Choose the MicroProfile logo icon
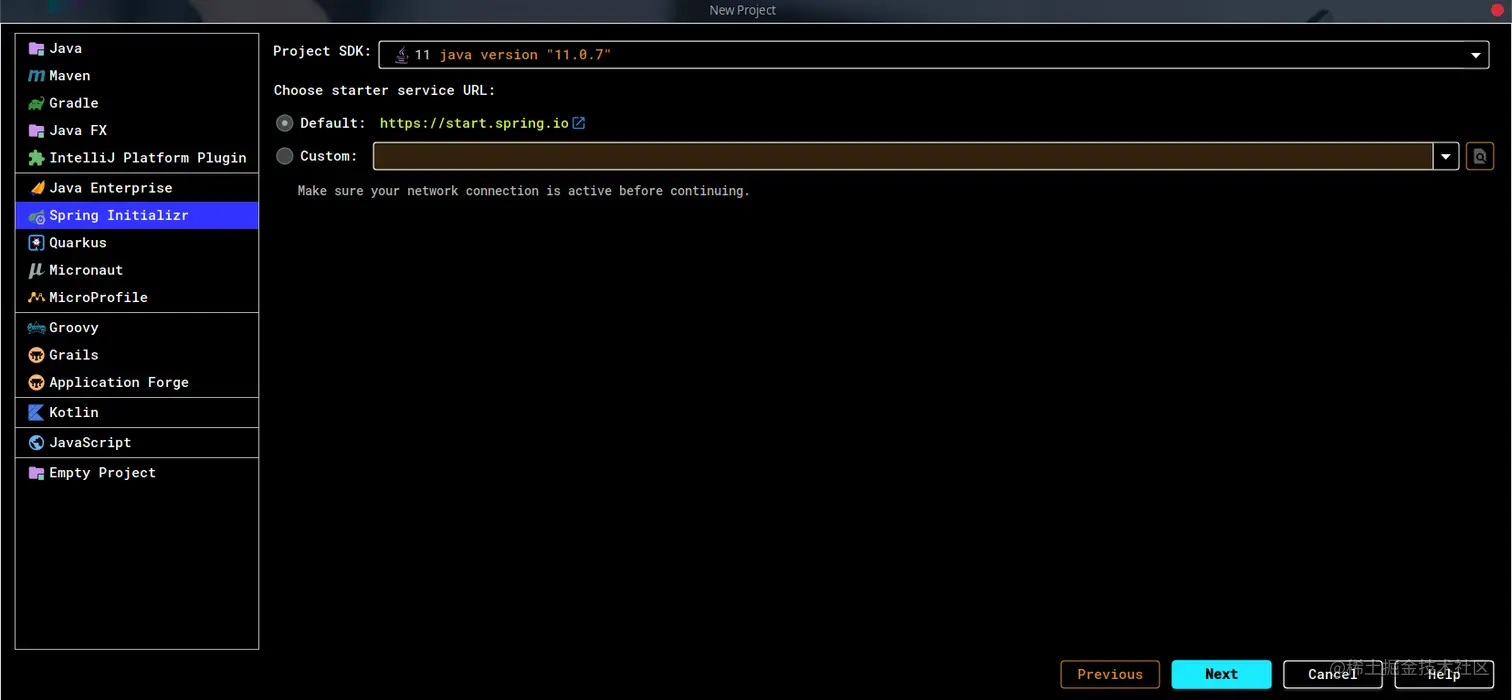The width and height of the screenshot is (1512, 700). (x=36, y=298)
